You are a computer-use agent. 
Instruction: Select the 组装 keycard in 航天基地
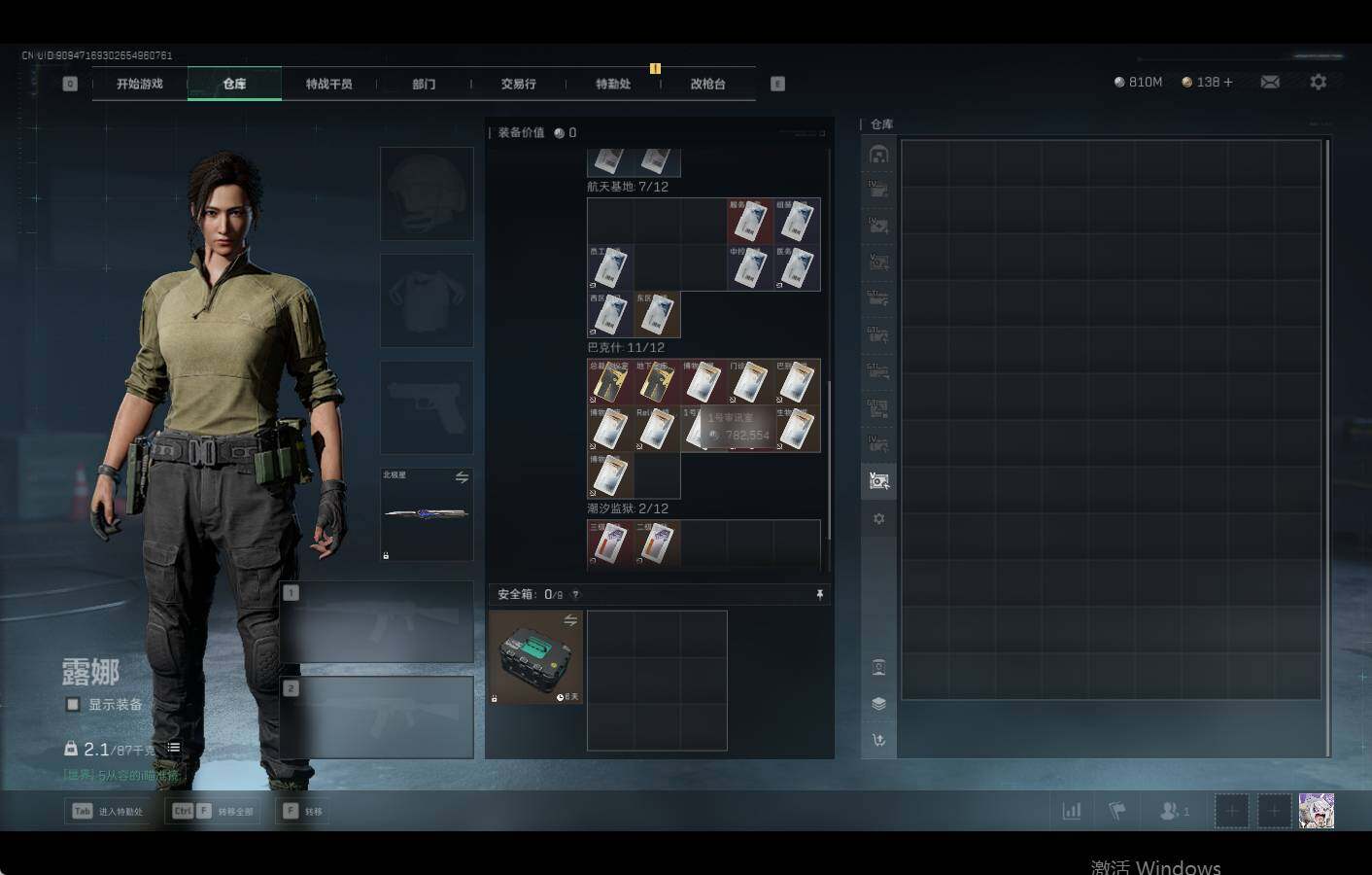[797, 221]
